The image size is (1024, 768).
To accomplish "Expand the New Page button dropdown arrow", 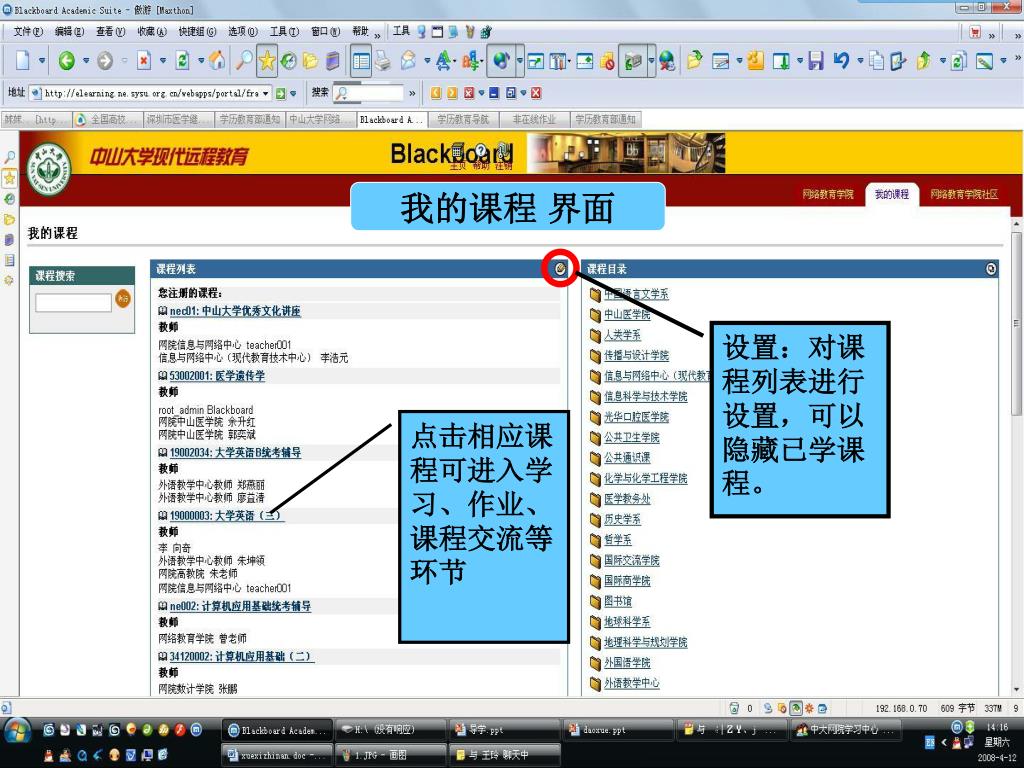I will 42,61.
